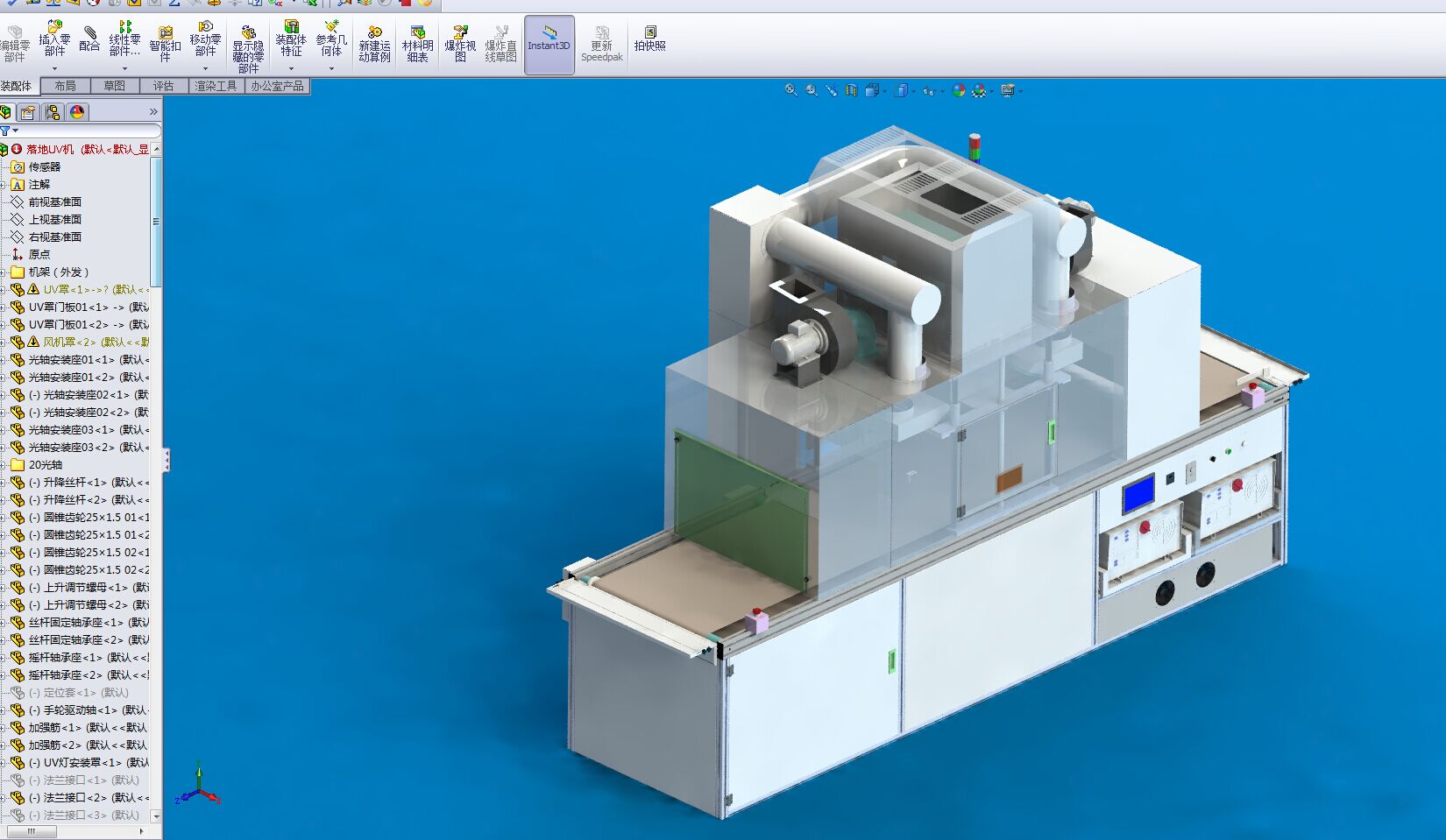Open Smart Fasteners (智能扣件) tool
Viewport: 1446px width, 840px height.
click(165, 44)
